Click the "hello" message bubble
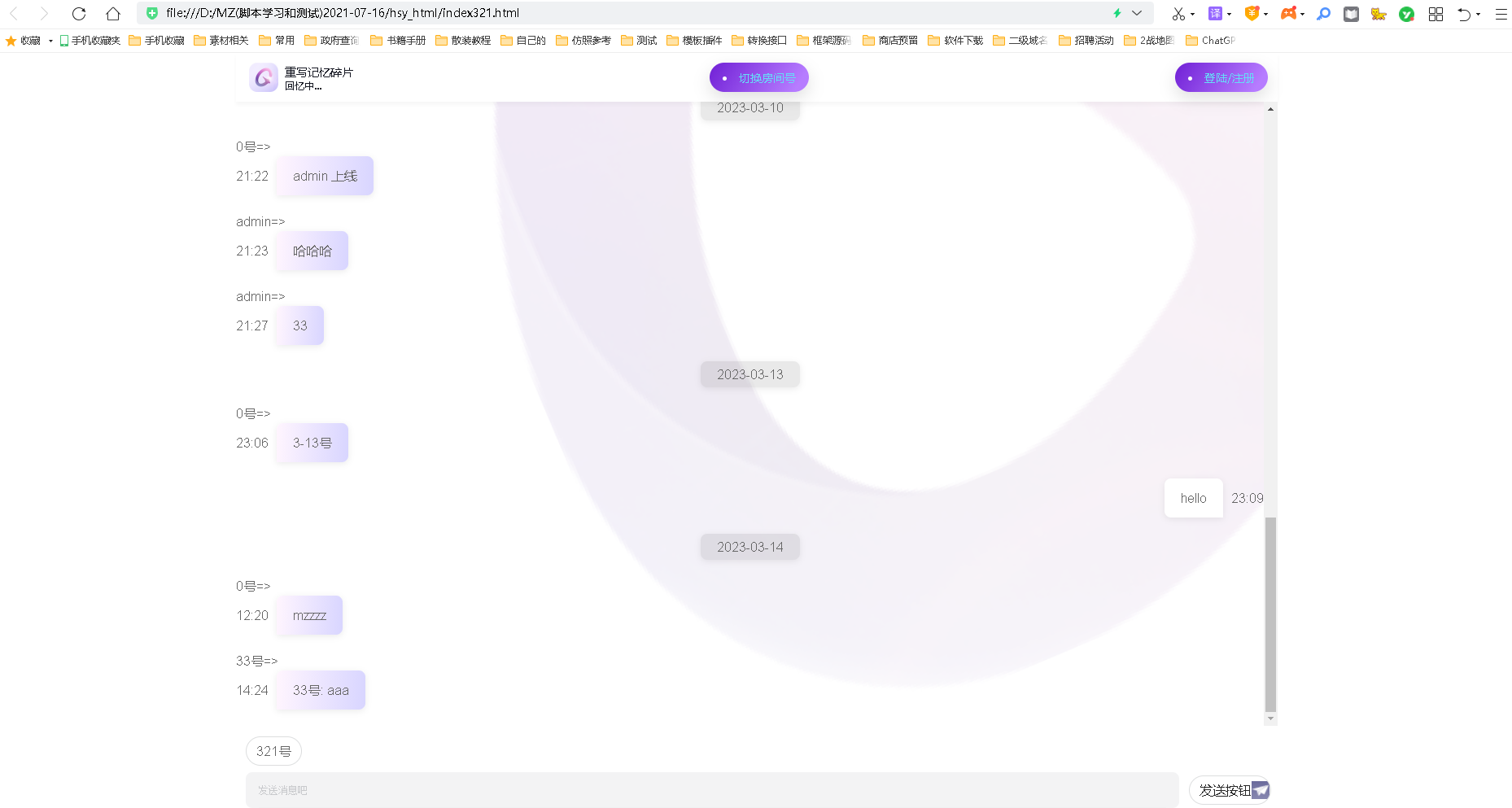The width and height of the screenshot is (1512, 808). pyautogui.click(x=1194, y=498)
